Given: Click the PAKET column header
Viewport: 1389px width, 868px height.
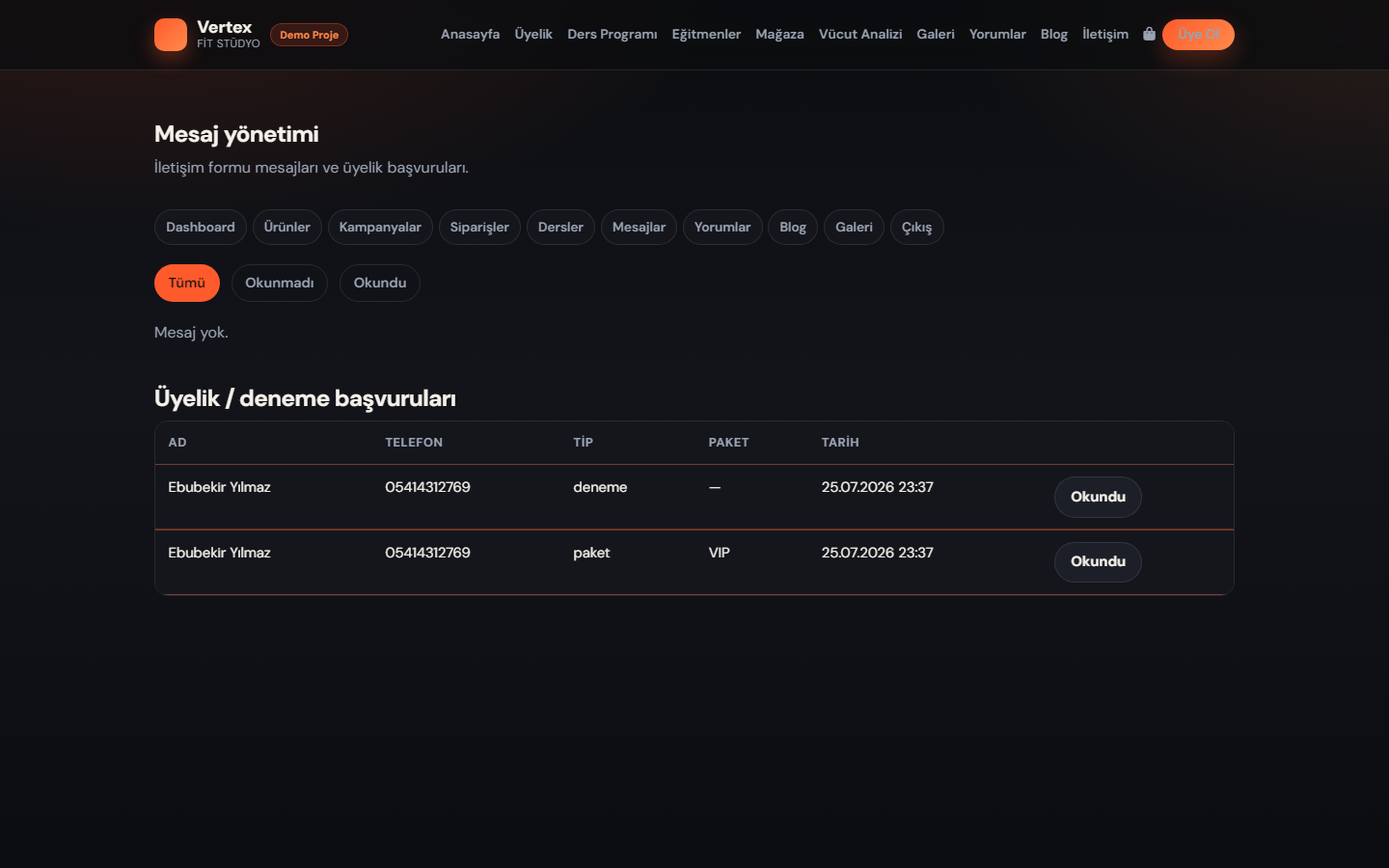Looking at the screenshot, I should [728, 443].
